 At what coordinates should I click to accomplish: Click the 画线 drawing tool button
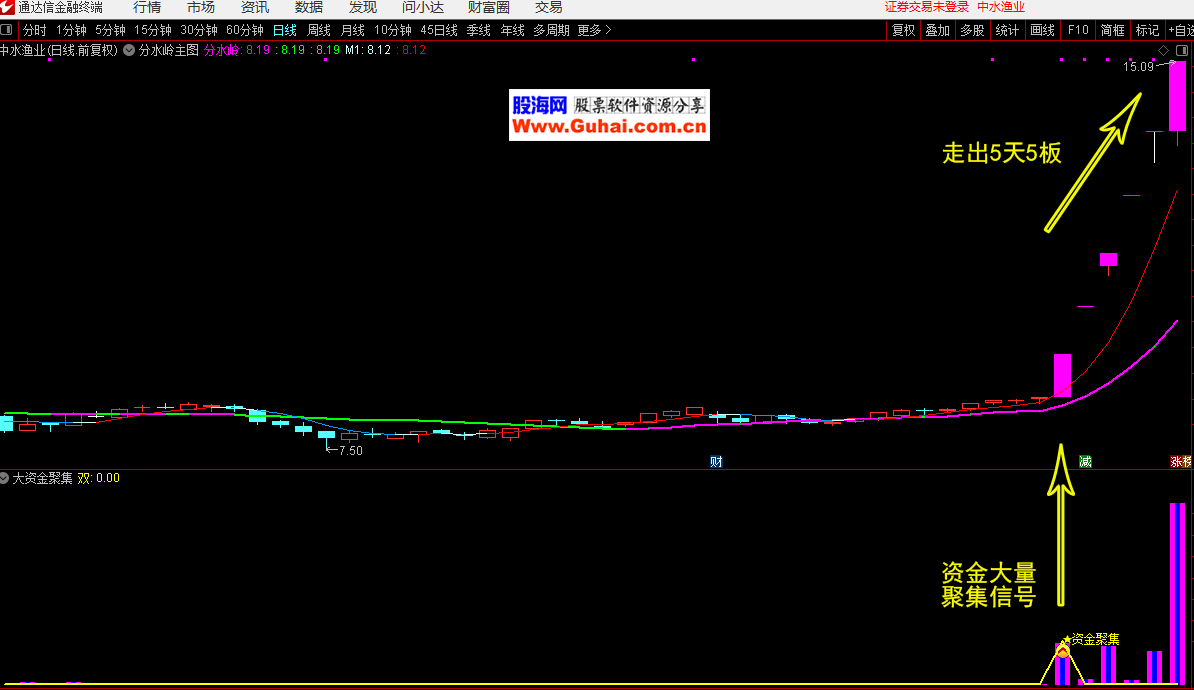[1043, 31]
